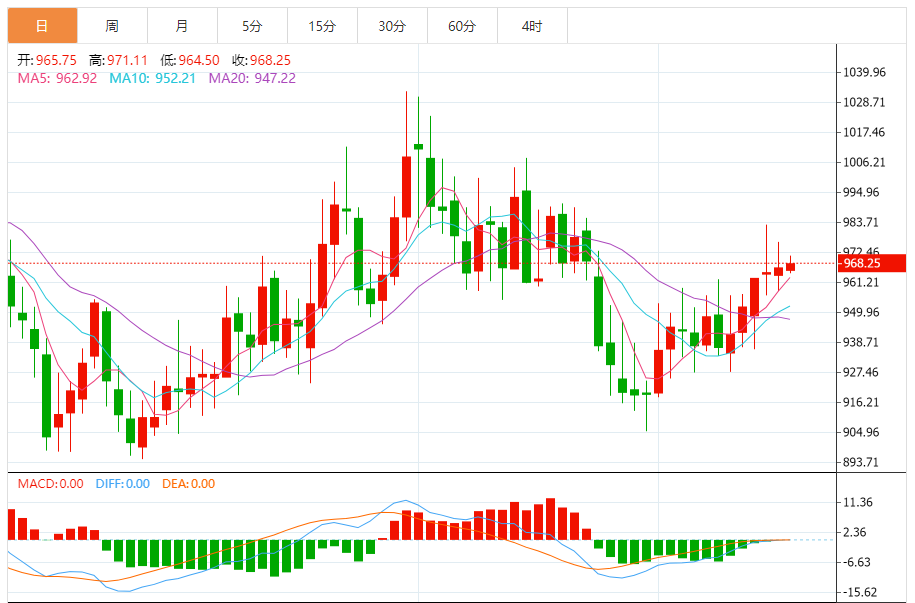Screen dimensions: 915x603
Task: Click the red current price tag 968.25
Action: click(x=871, y=263)
